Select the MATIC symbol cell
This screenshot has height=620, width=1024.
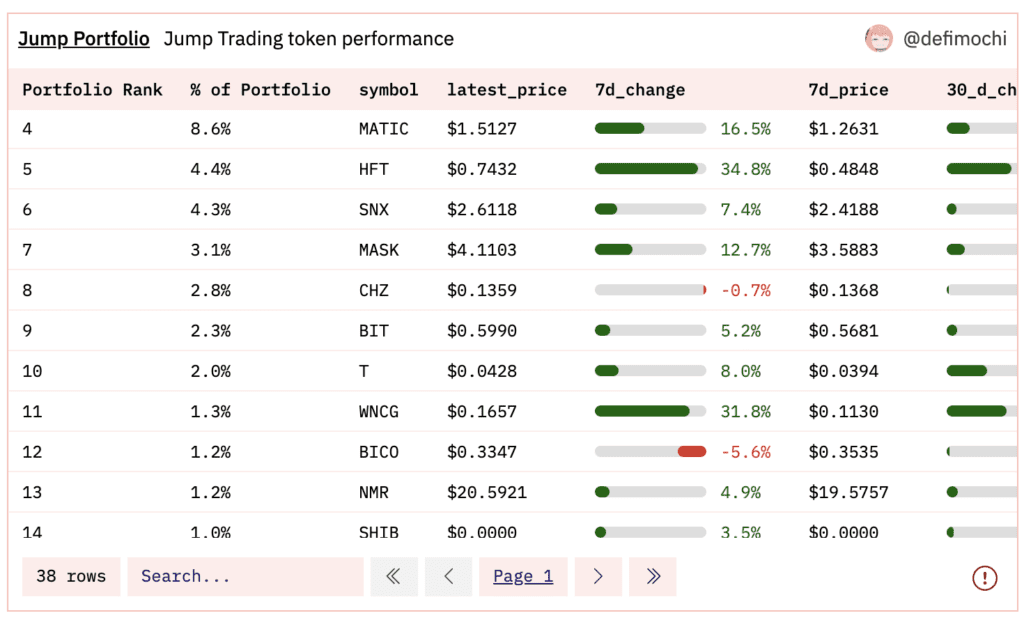(x=383, y=129)
